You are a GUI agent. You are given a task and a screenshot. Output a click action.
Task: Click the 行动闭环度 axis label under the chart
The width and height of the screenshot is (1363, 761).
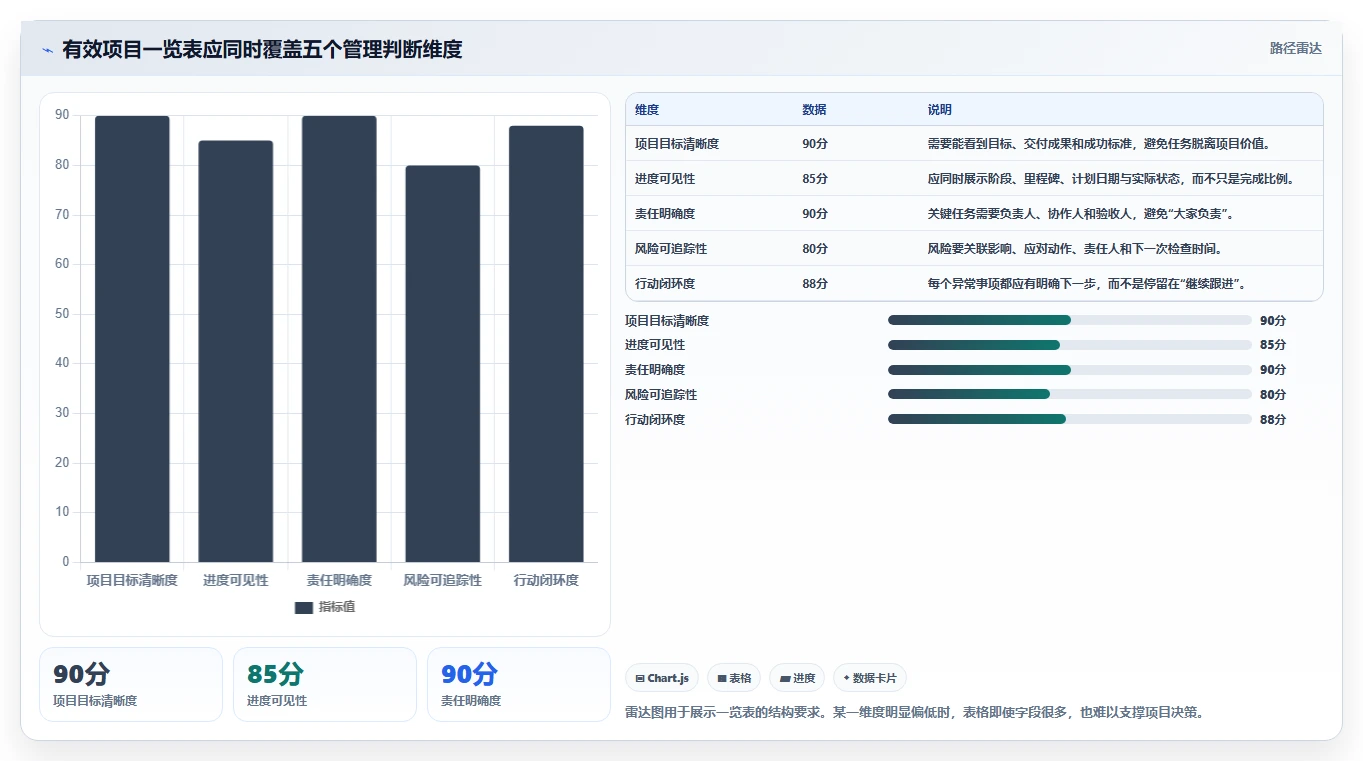(x=546, y=580)
